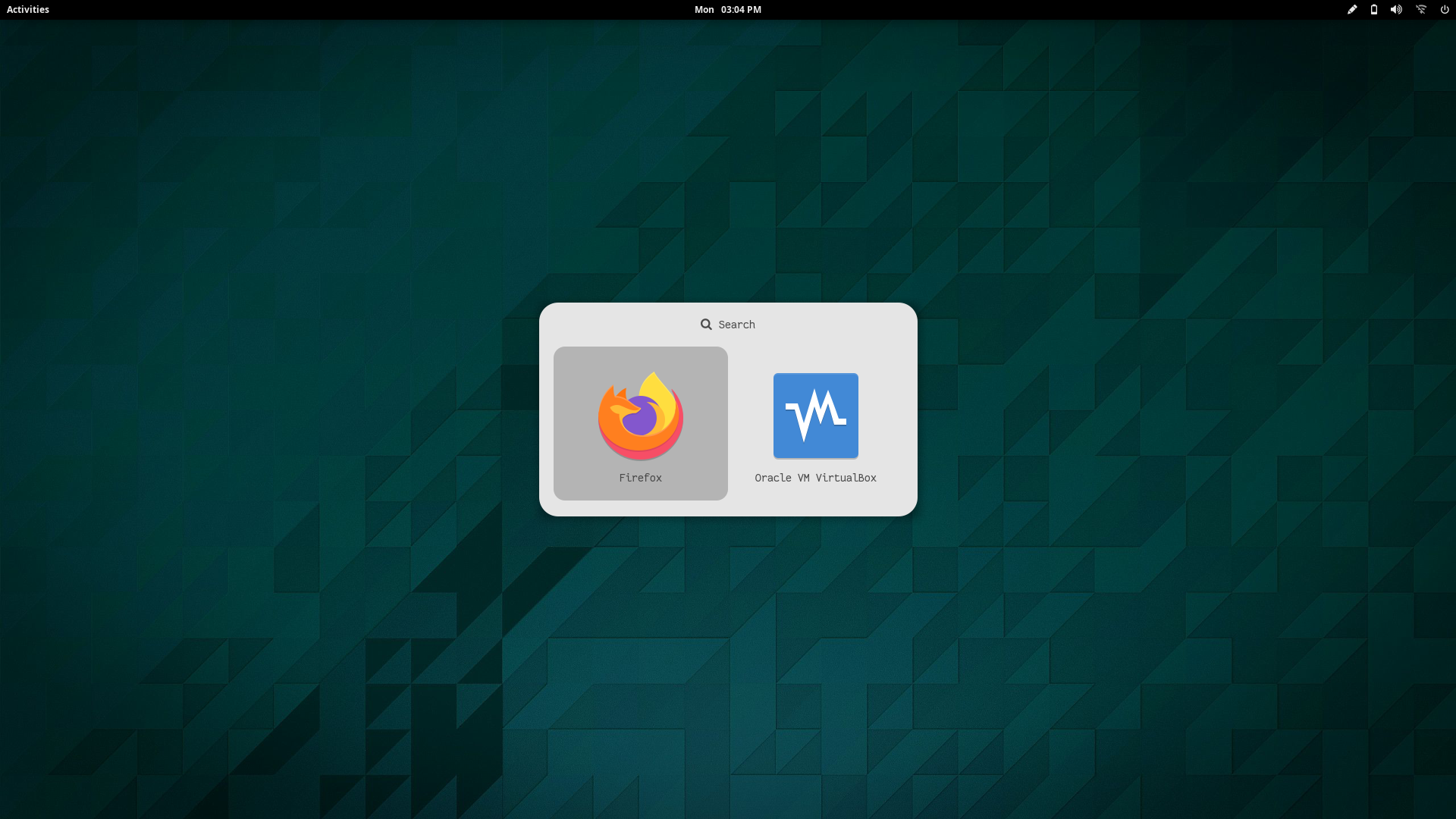The image size is (1456, 819).
Task: Open the Activities overview
Action: click(x=28, y=10)
